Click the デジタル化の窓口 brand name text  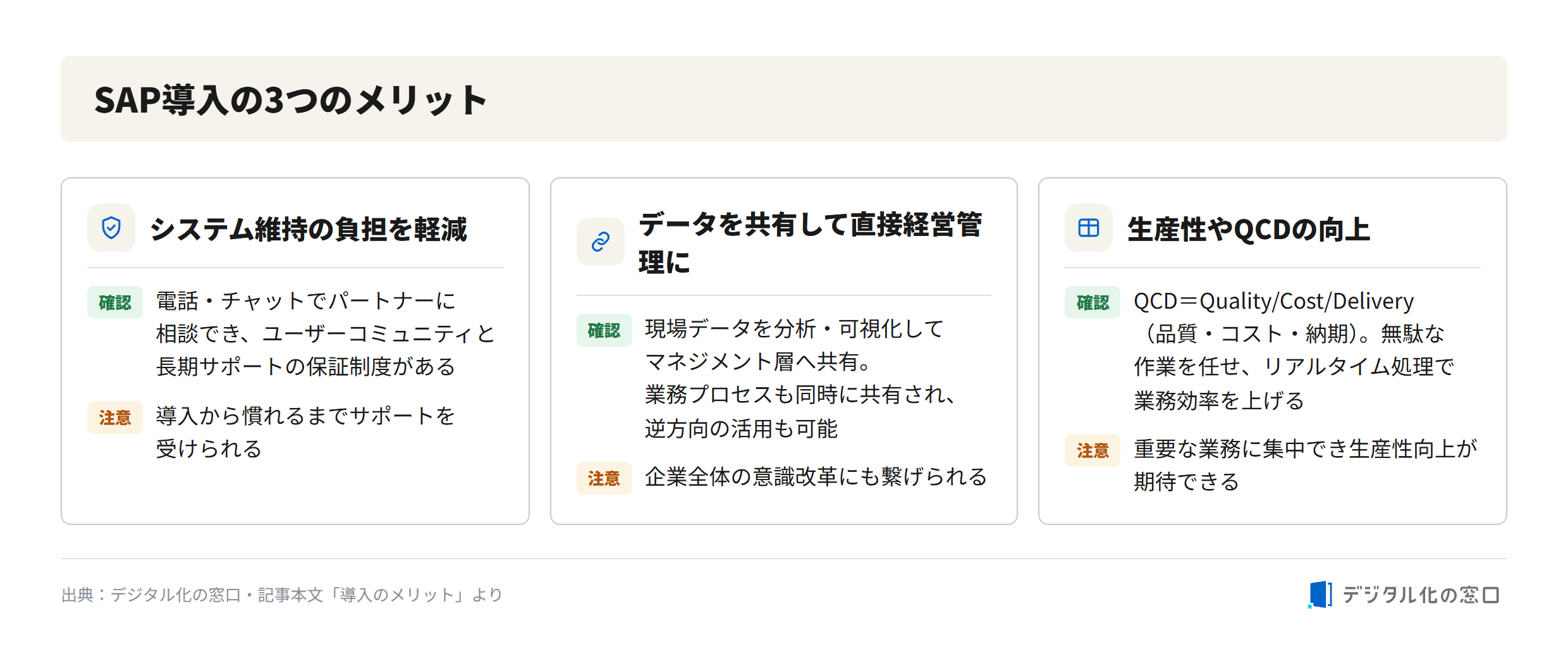pyautogui.click(x=1421, y=595)
